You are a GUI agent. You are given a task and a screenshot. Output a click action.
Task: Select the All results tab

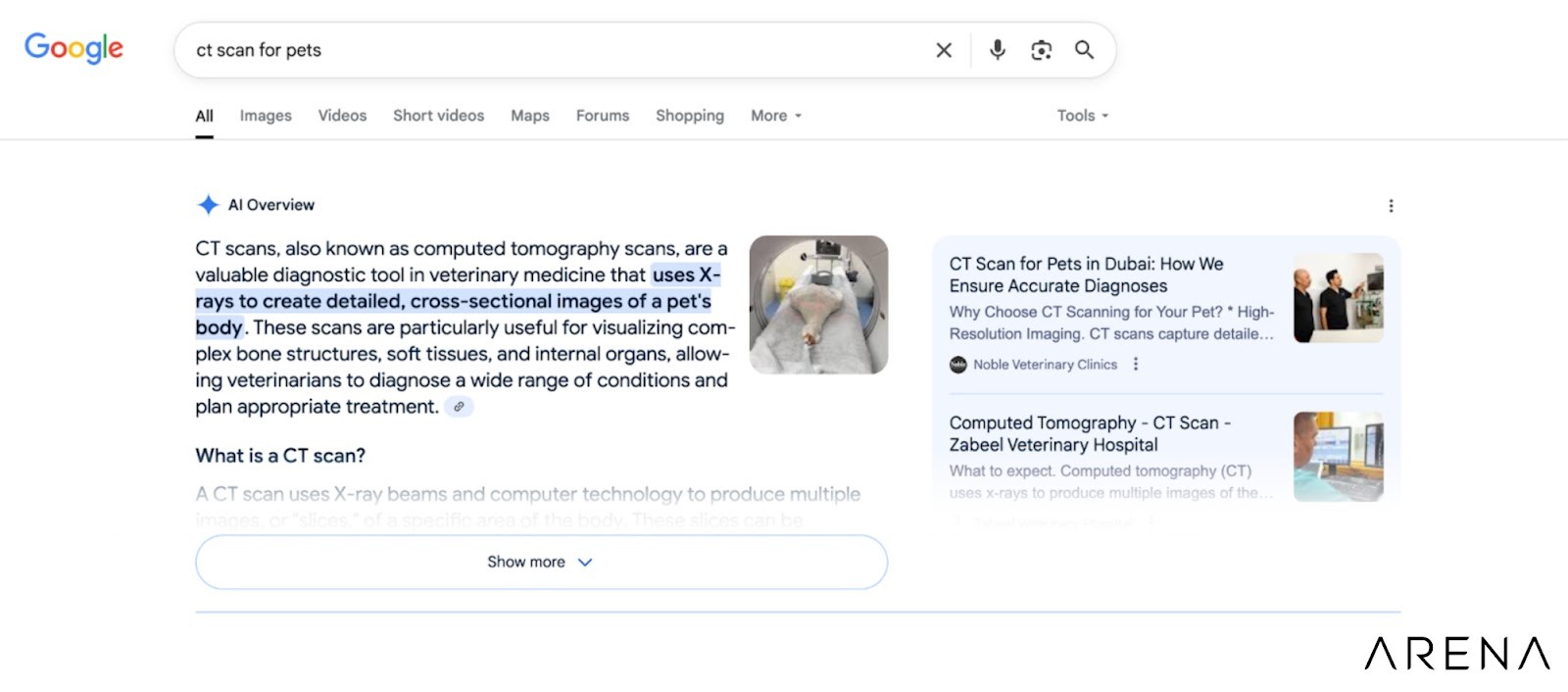tap(204, 116)
